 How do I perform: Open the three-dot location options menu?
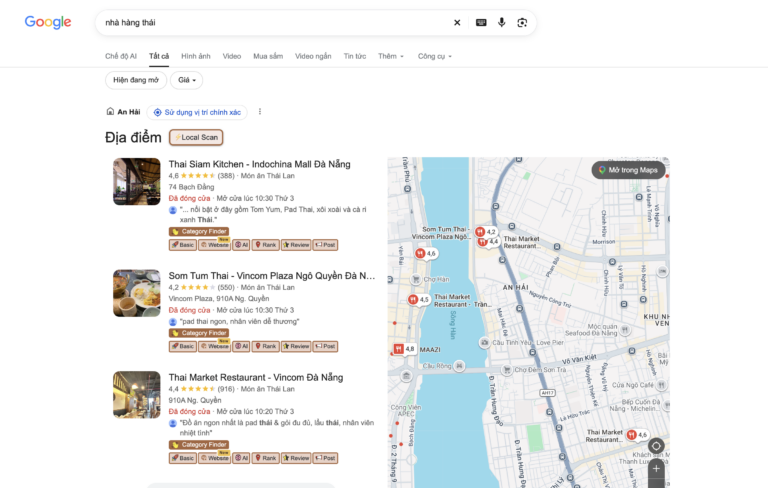(x=260, y=112)
